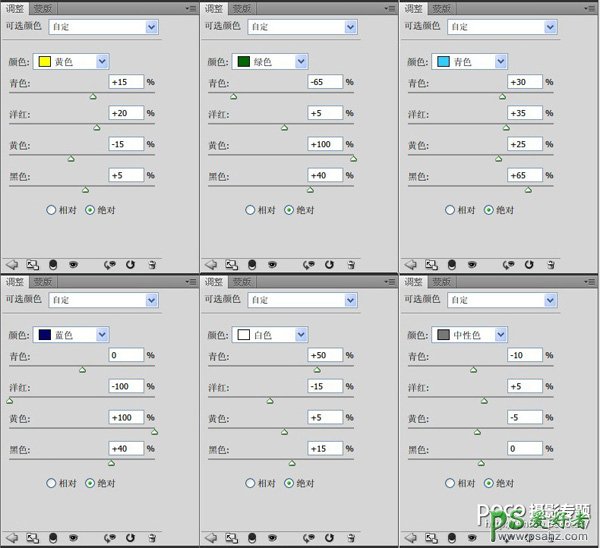Click the back arrow icon in the 黄色 panel
The height and width of the screenshot is (548, 600).
pyautogui.click(x=13, y=265)
